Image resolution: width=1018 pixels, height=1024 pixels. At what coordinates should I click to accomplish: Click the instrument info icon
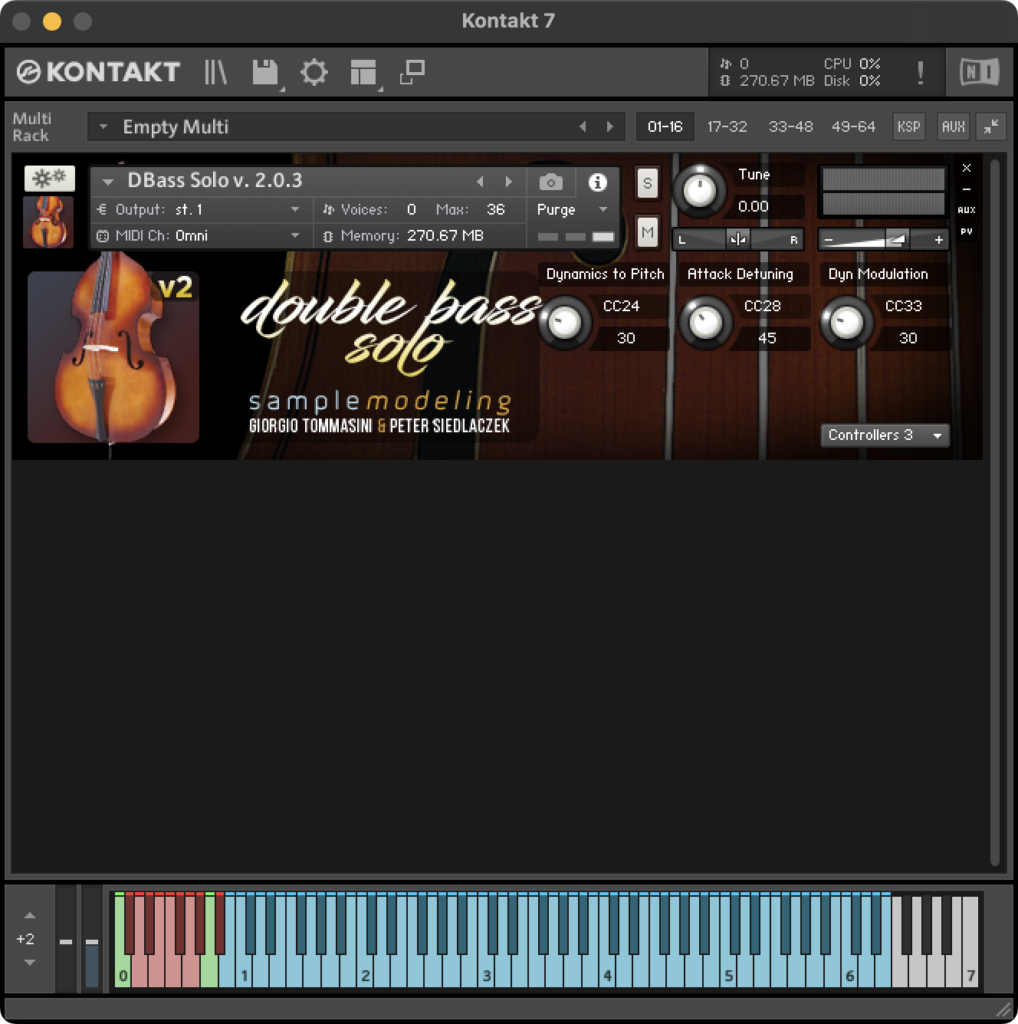tap(597, 182)
